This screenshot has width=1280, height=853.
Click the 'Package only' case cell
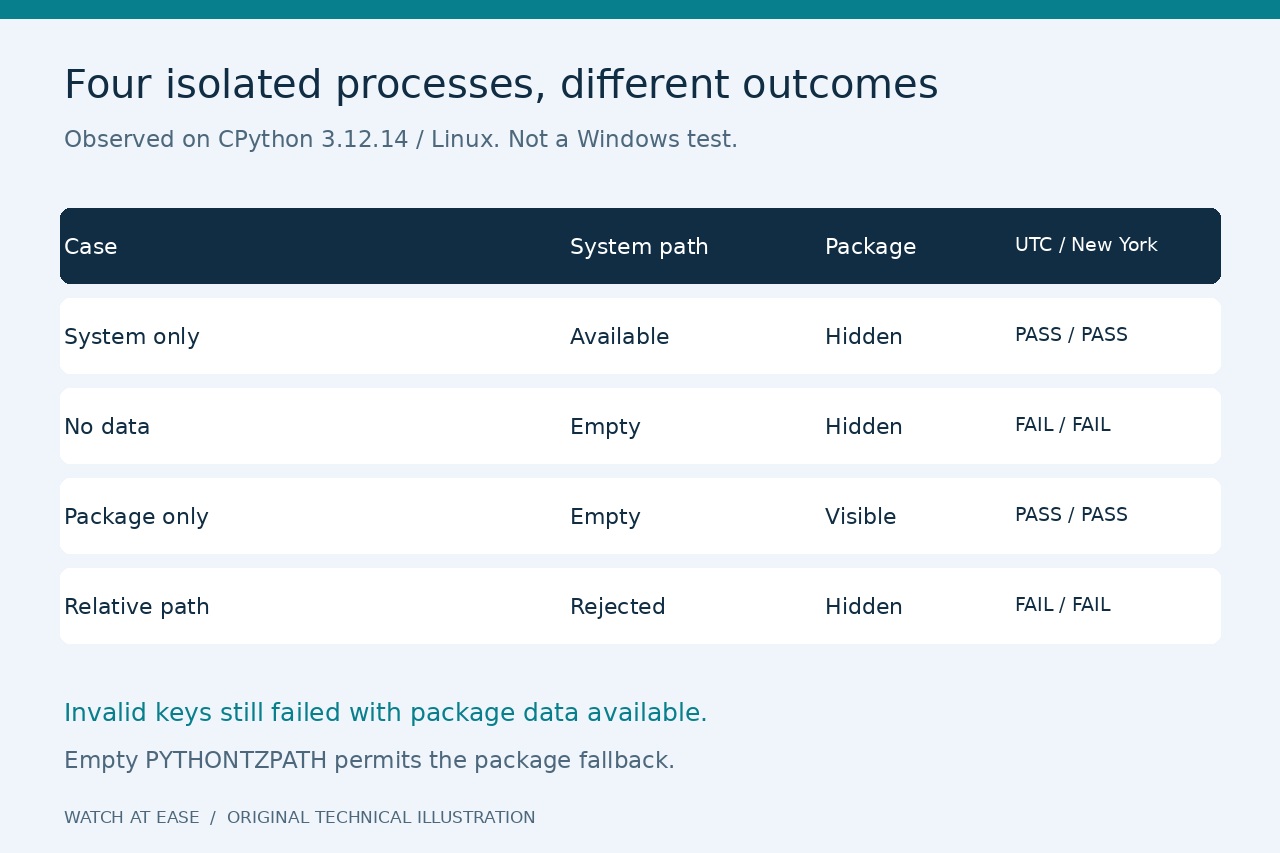click(136, 517)
